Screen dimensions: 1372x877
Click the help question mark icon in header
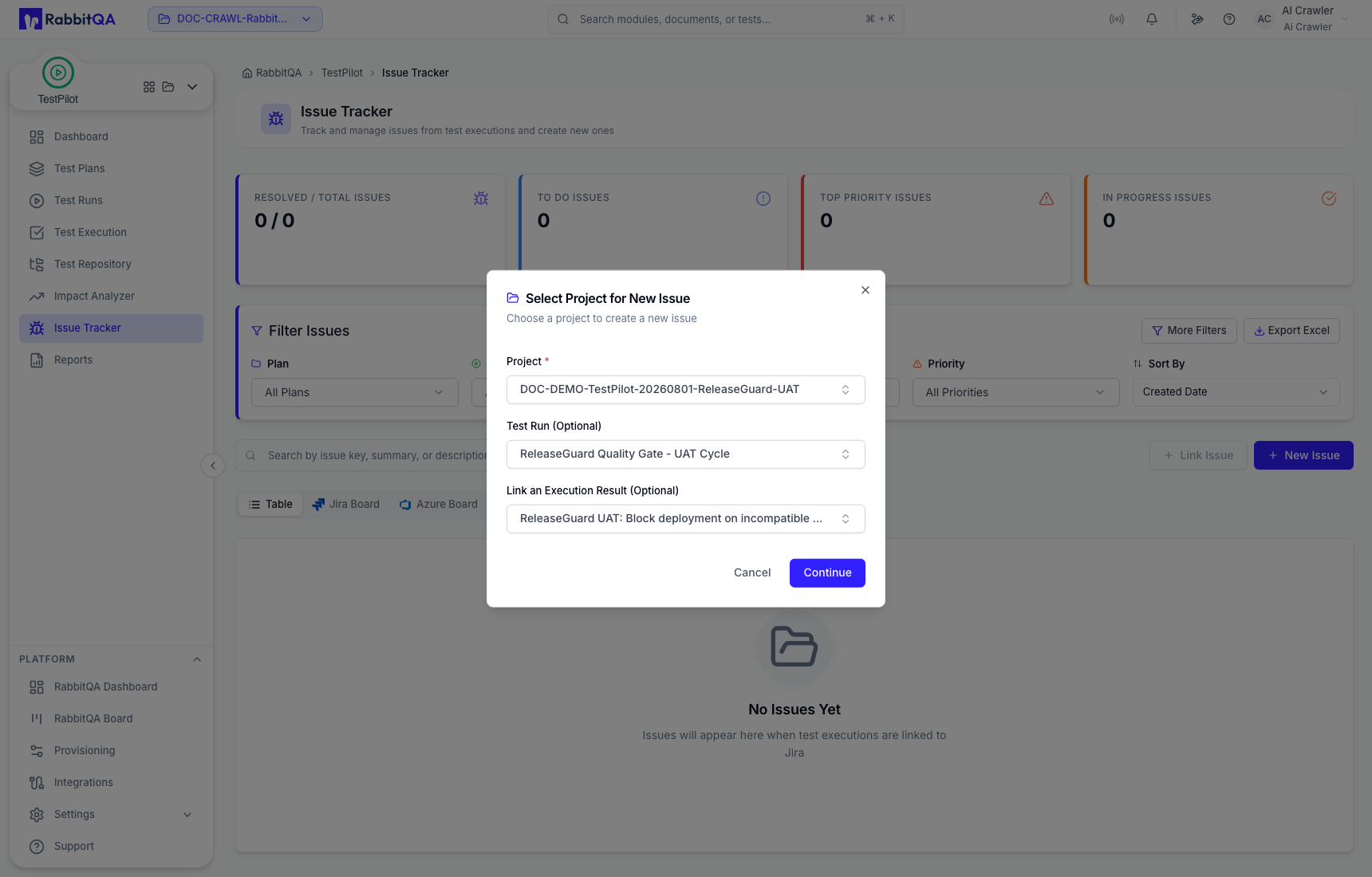click(1229, 19)
